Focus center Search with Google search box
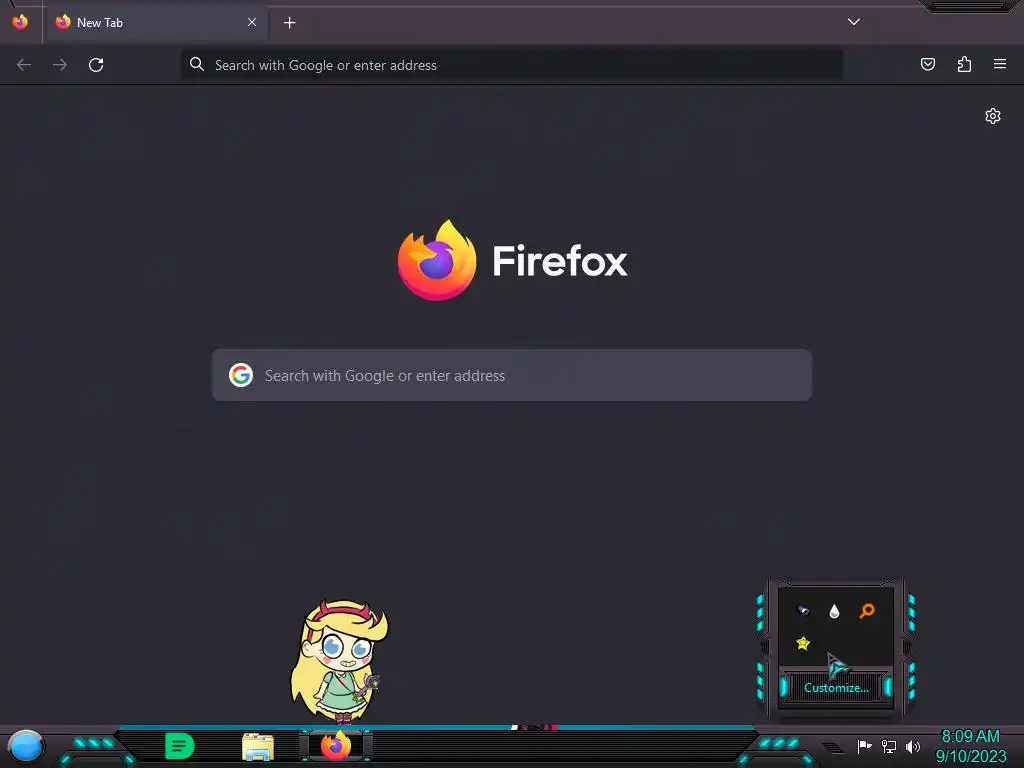The width and height of the screenshot is (1024, 768). (512, 375)
